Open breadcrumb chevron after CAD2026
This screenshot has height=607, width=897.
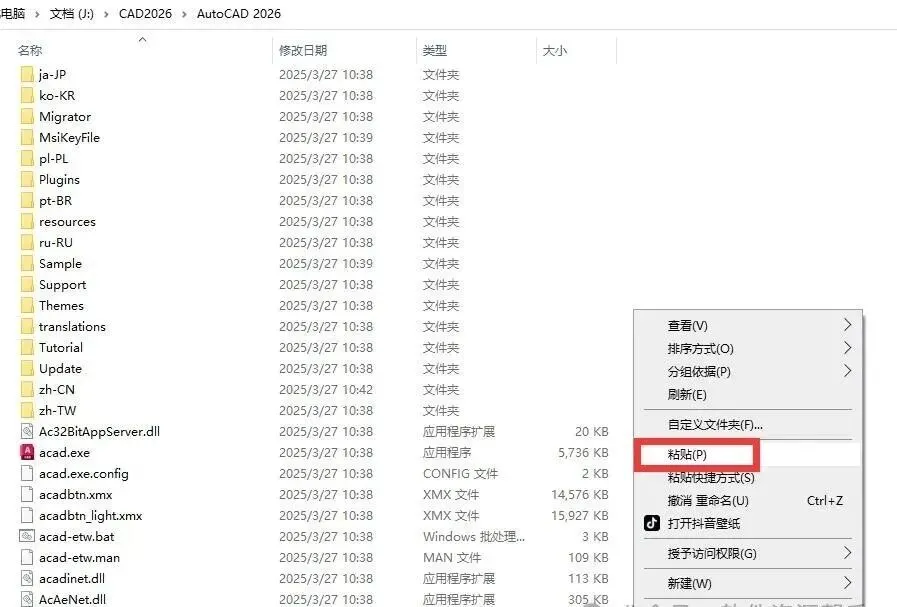pyautogui.click(x=184, y=14)
